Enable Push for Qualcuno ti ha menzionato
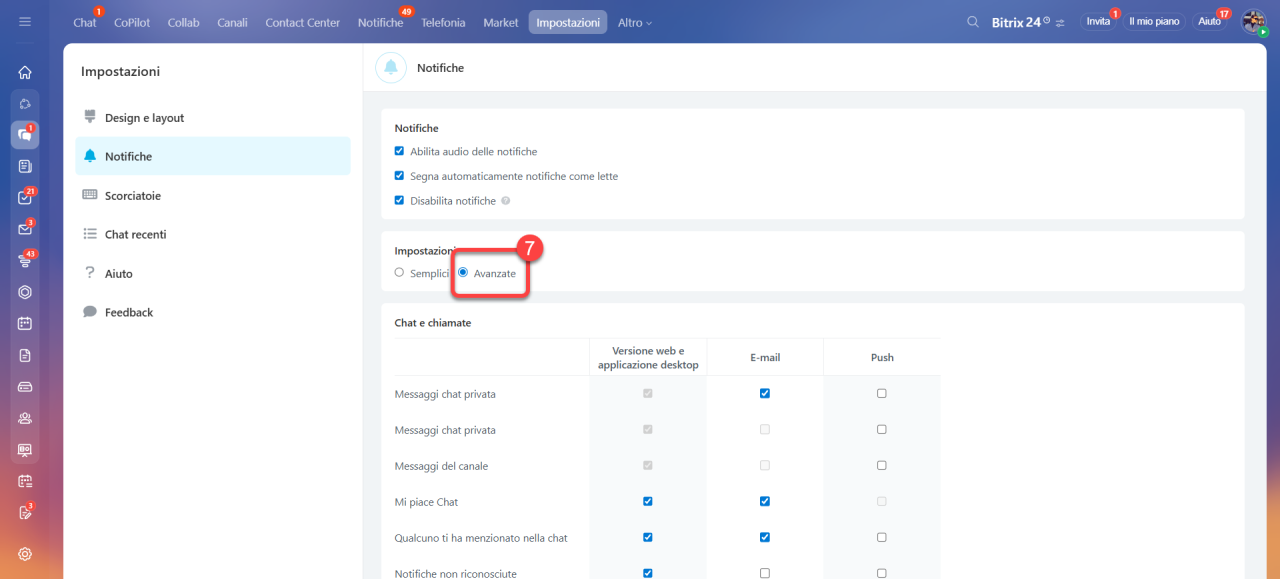 882,537
